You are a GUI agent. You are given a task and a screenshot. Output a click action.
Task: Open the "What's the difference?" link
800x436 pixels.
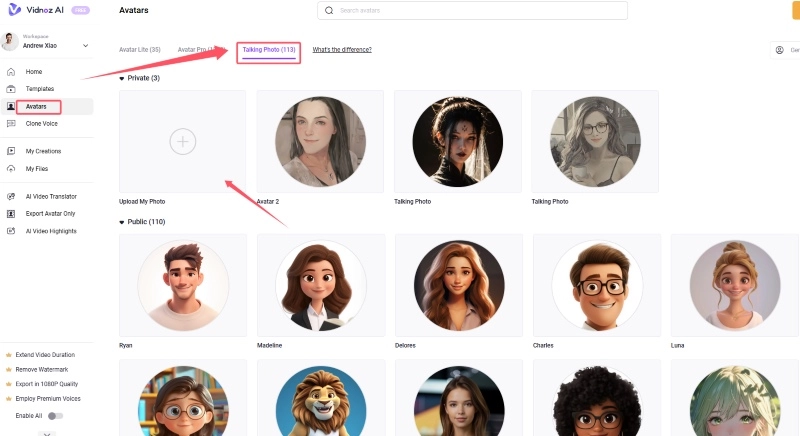[x=342, y=49]
